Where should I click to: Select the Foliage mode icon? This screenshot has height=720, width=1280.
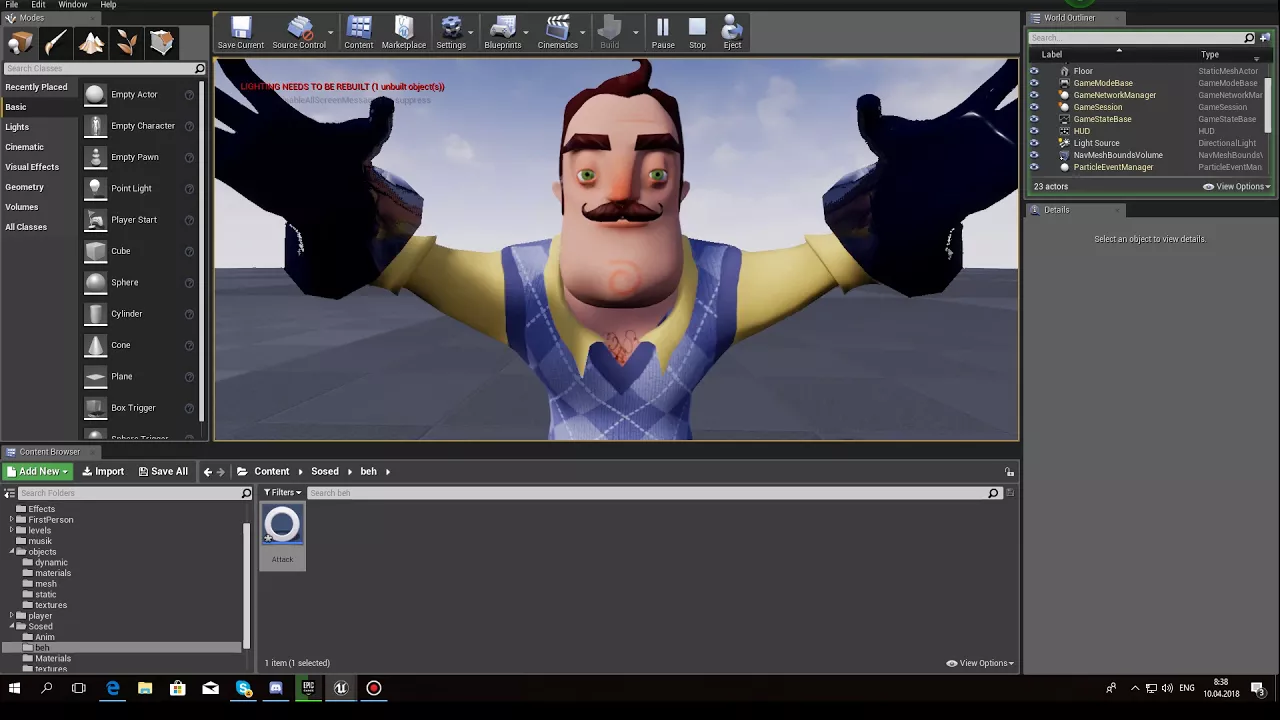click(x=126, y=42)
